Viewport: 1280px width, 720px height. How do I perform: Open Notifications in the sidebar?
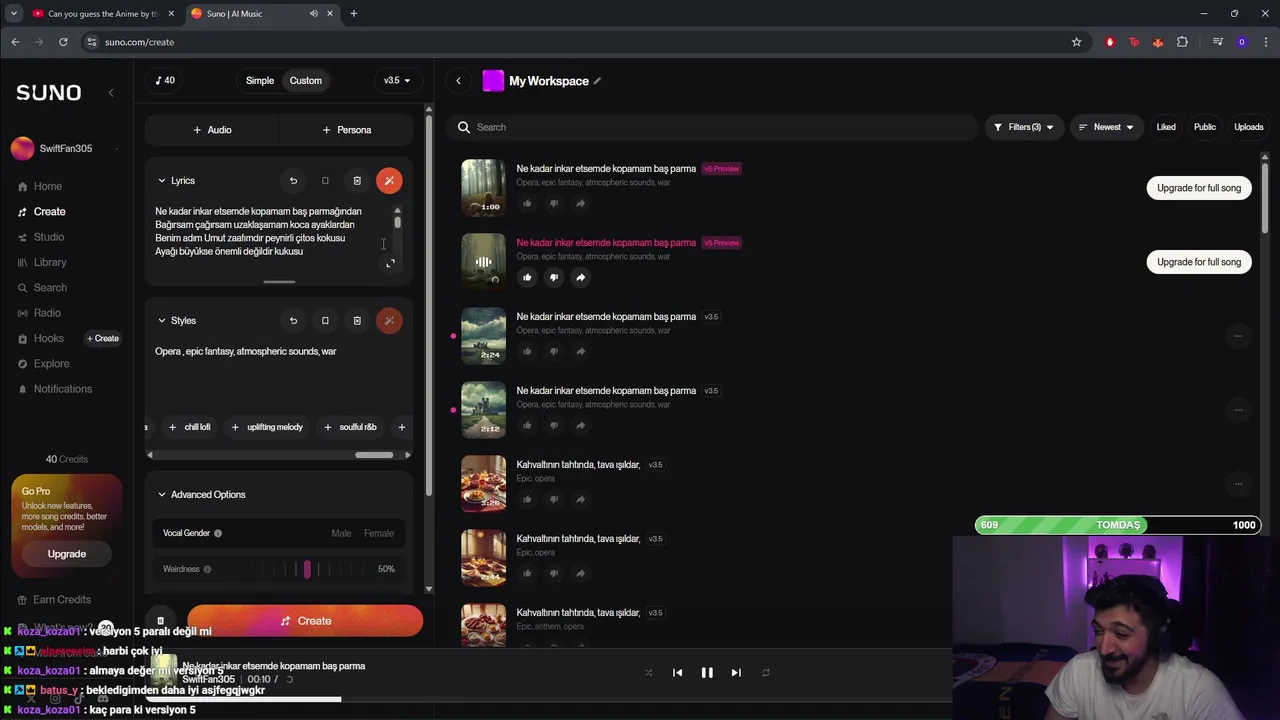pos(62,389)
